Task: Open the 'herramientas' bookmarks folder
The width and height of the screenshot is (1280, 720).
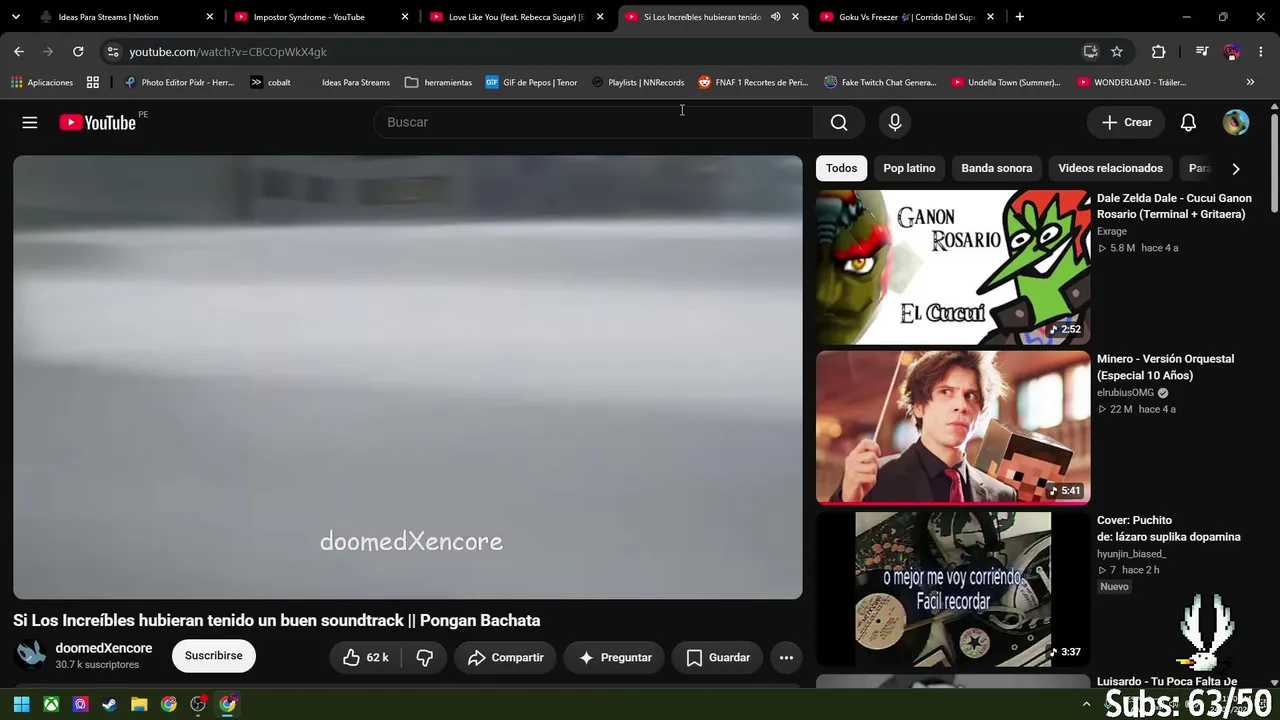Action: coord(438,82)
